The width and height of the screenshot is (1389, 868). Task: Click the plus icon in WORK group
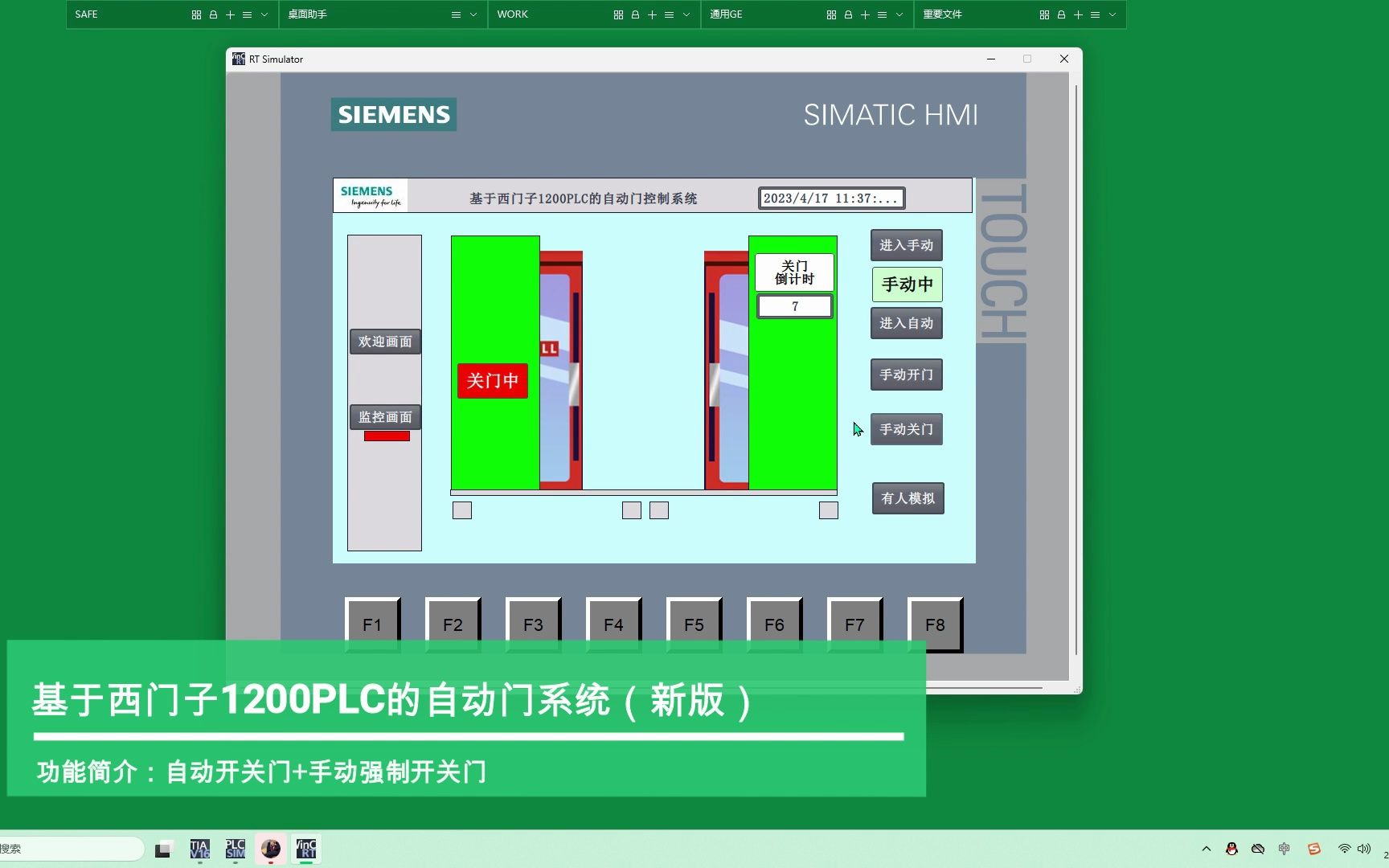[652, 14]
